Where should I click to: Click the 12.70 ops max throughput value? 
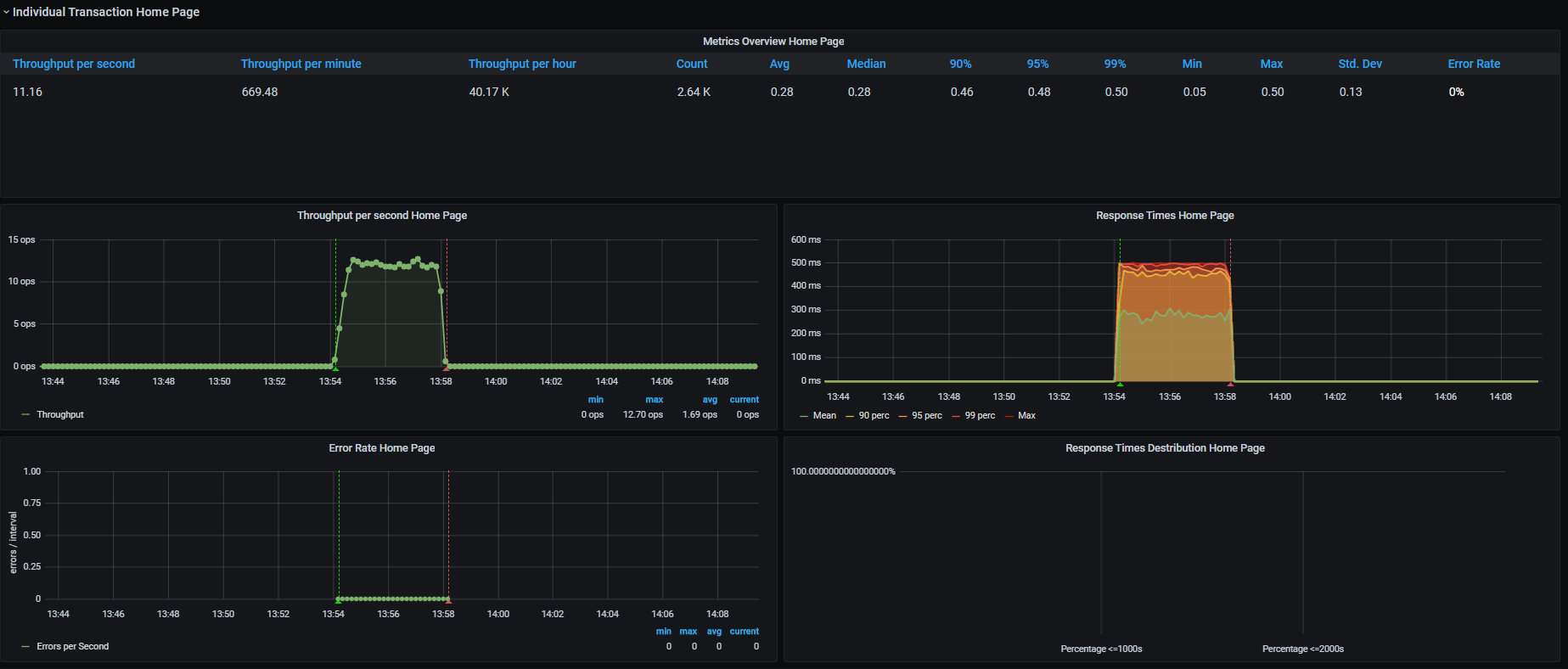click(643, 414)
